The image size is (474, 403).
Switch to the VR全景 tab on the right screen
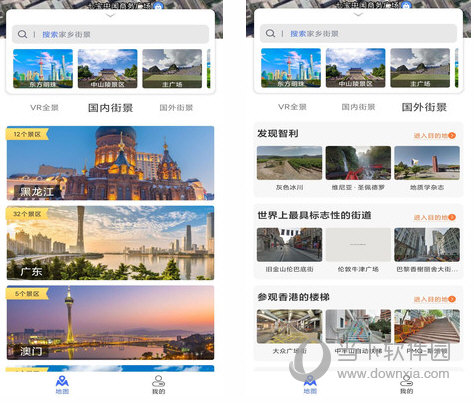pyautogui.click(x=292, y=107)
